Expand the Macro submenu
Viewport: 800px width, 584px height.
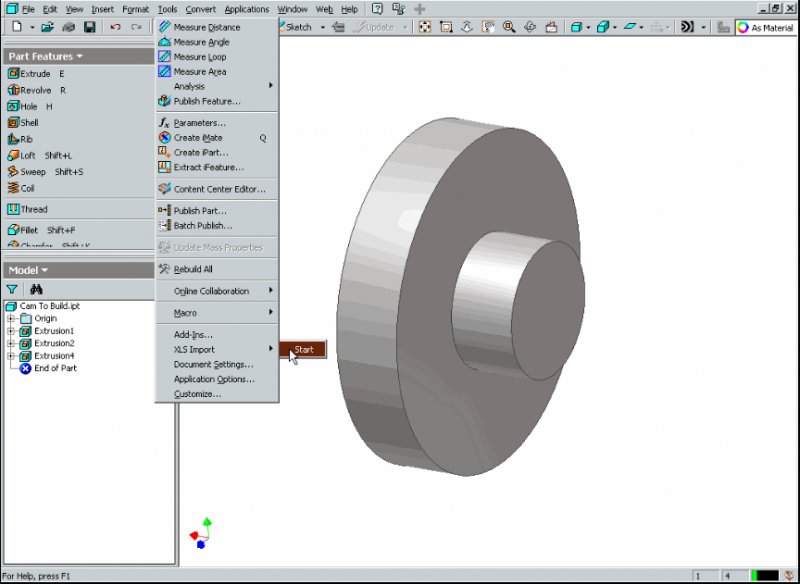(x=217, y=313)
